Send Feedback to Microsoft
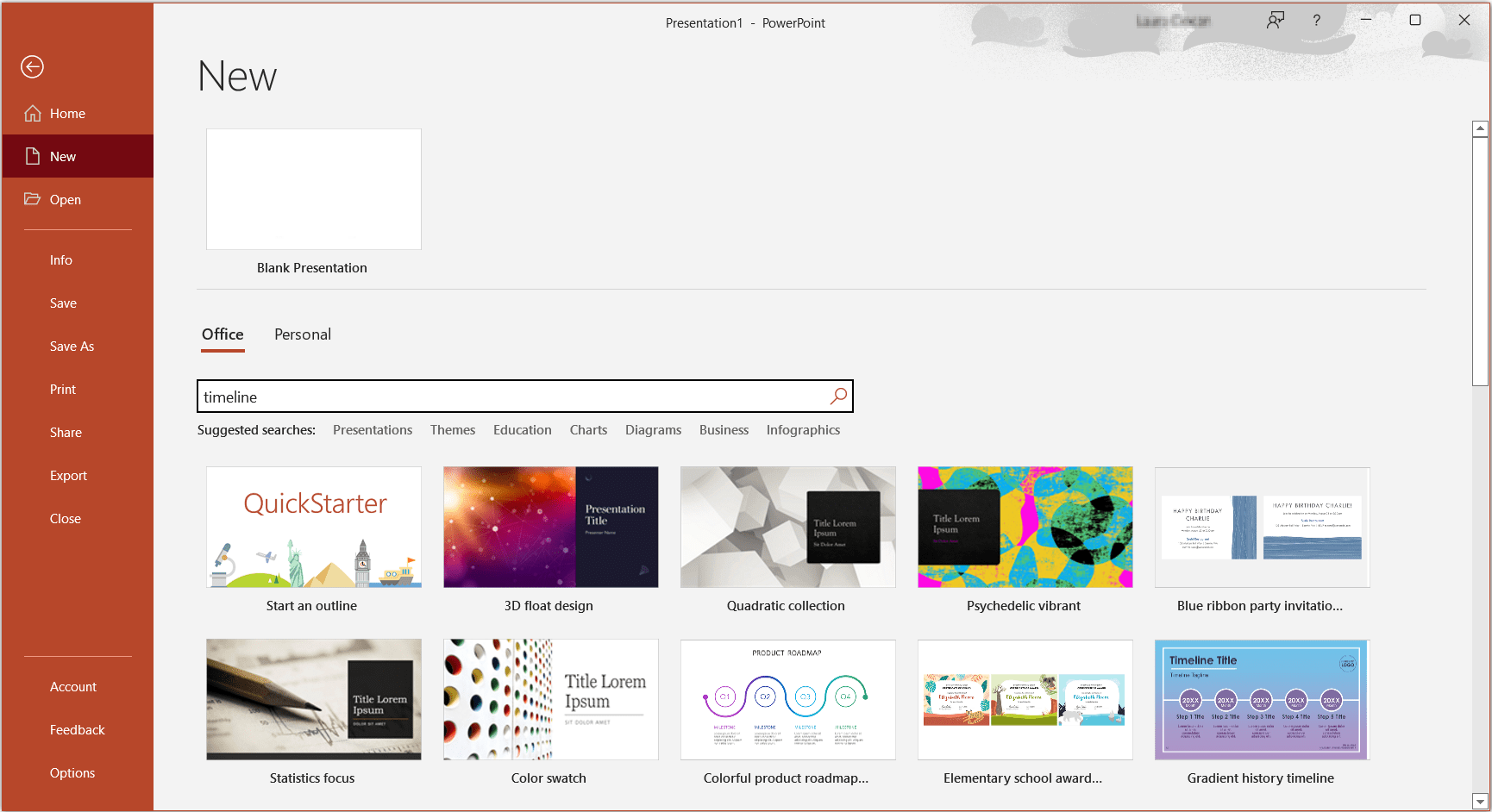The height and width of the screenshot is (812, 1492). [x=77, y=729]
